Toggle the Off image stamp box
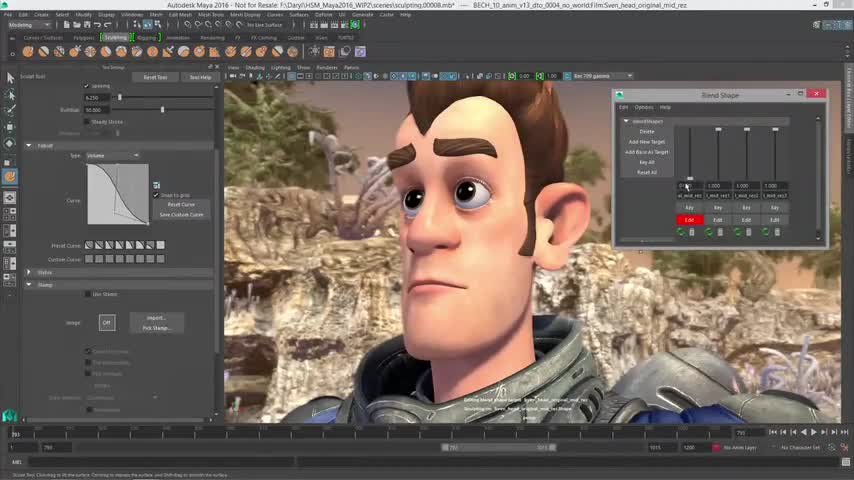 coord(107,323)
